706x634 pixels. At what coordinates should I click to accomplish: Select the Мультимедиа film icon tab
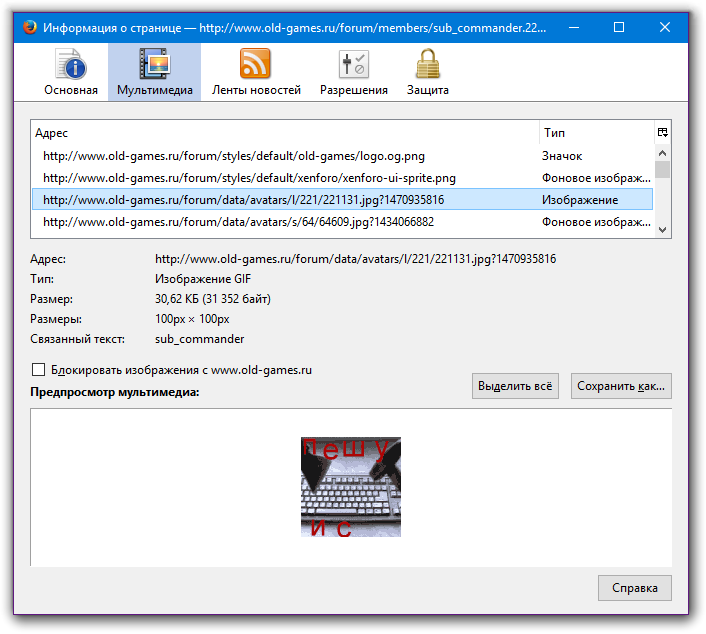point(154,72)
